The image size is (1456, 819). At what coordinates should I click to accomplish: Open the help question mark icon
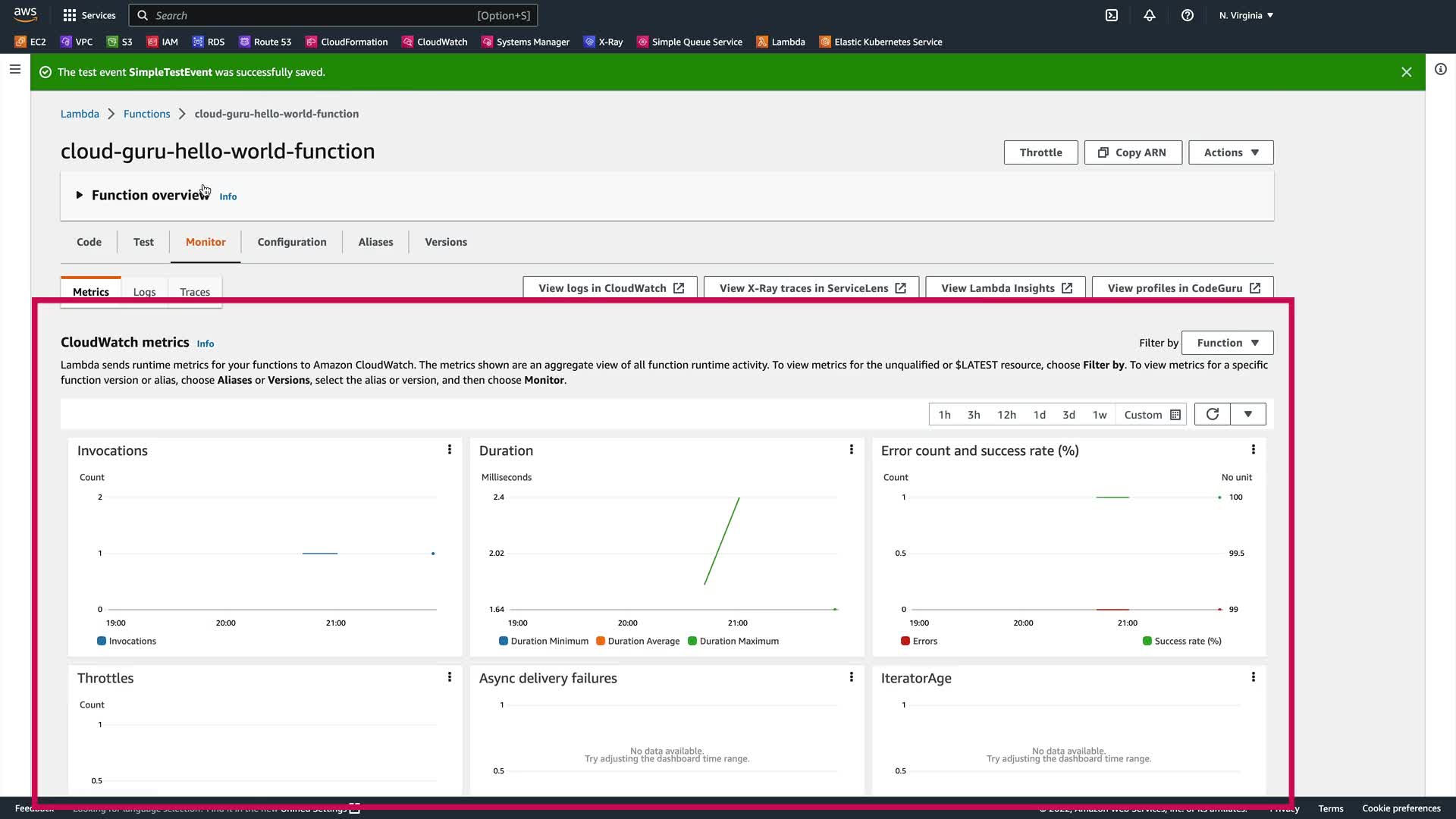tap(1188, 15)
